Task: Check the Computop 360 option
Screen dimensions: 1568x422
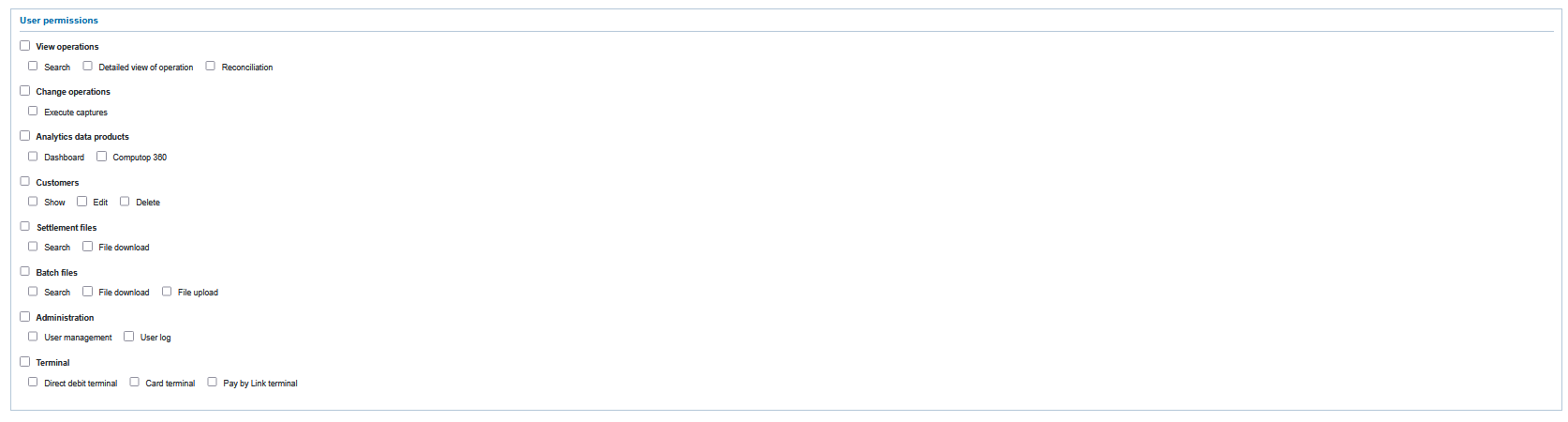Action: pos(102,156)
